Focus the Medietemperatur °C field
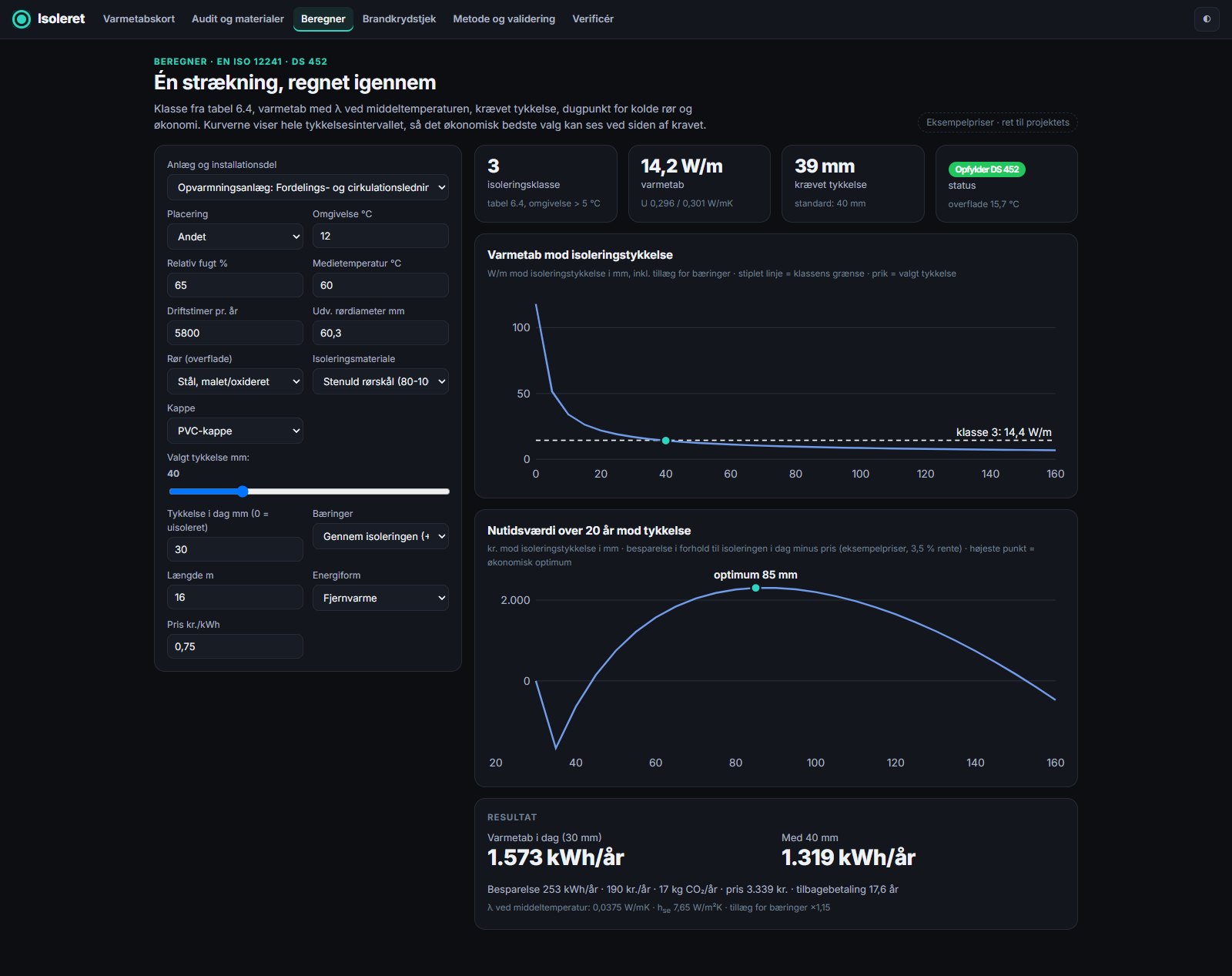Image resolution: width=1232 pixels, height=976 pixels. coord(380,285)
